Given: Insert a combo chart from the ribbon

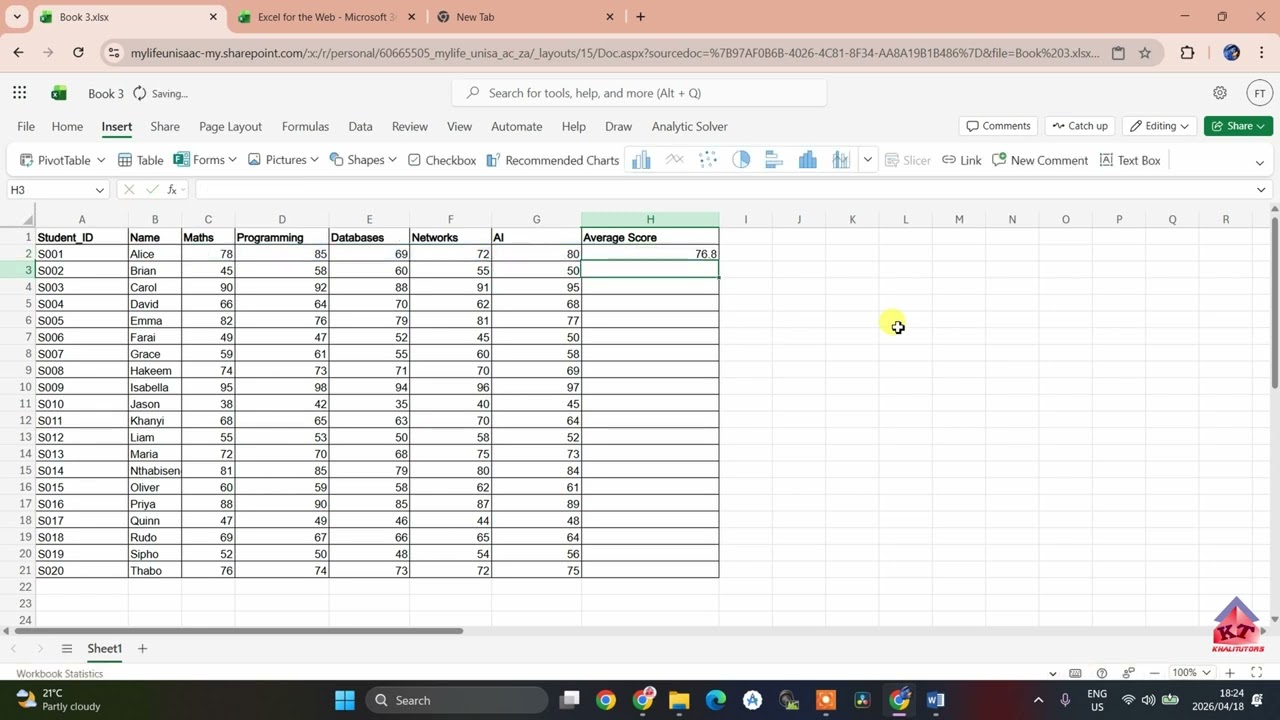Looking at the screenshot, I should [841, 160].
